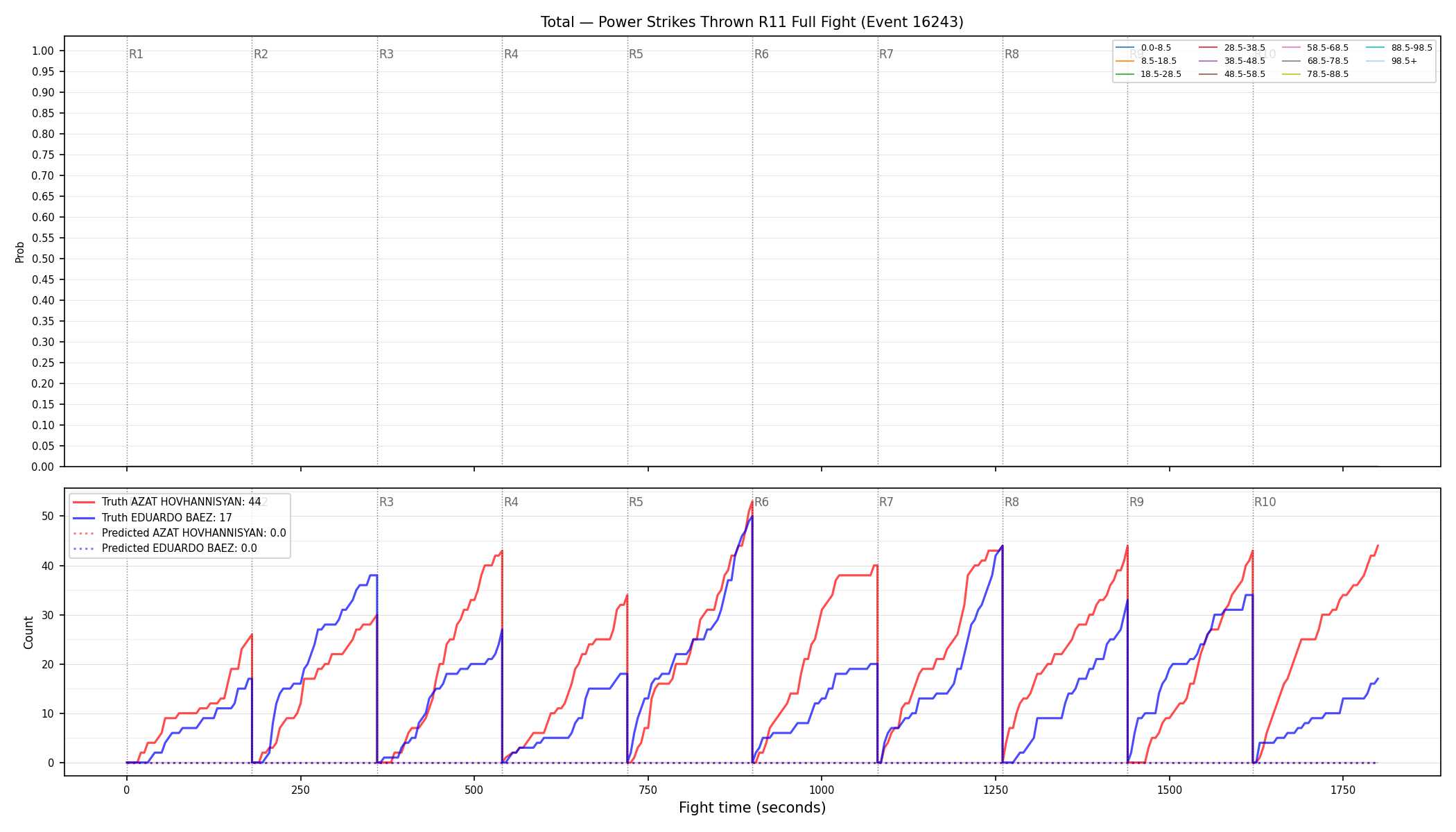Click the R10 round marker in the Count plot

coord(1265,502)
